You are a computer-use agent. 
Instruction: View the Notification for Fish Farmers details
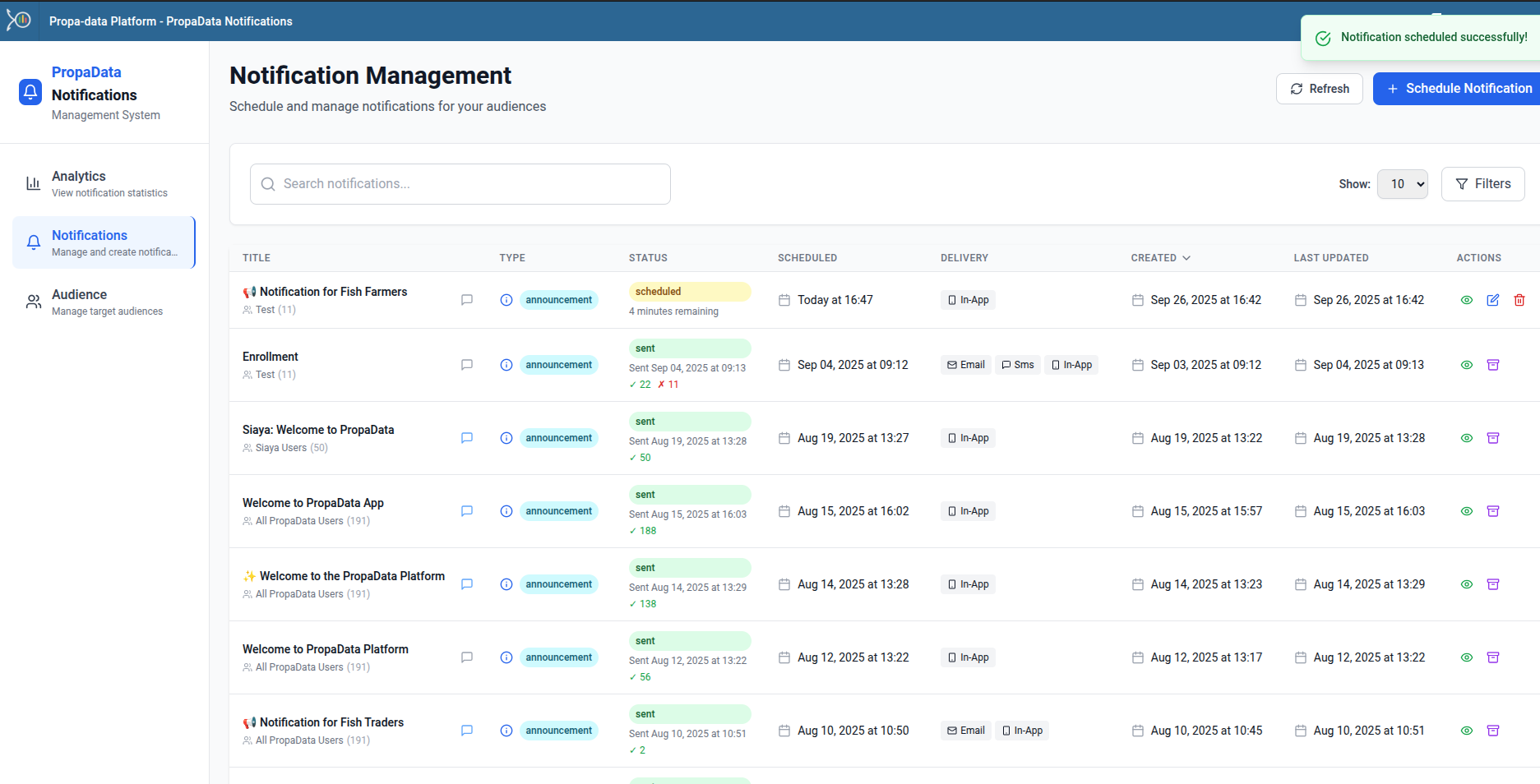tap(1466, 300)
